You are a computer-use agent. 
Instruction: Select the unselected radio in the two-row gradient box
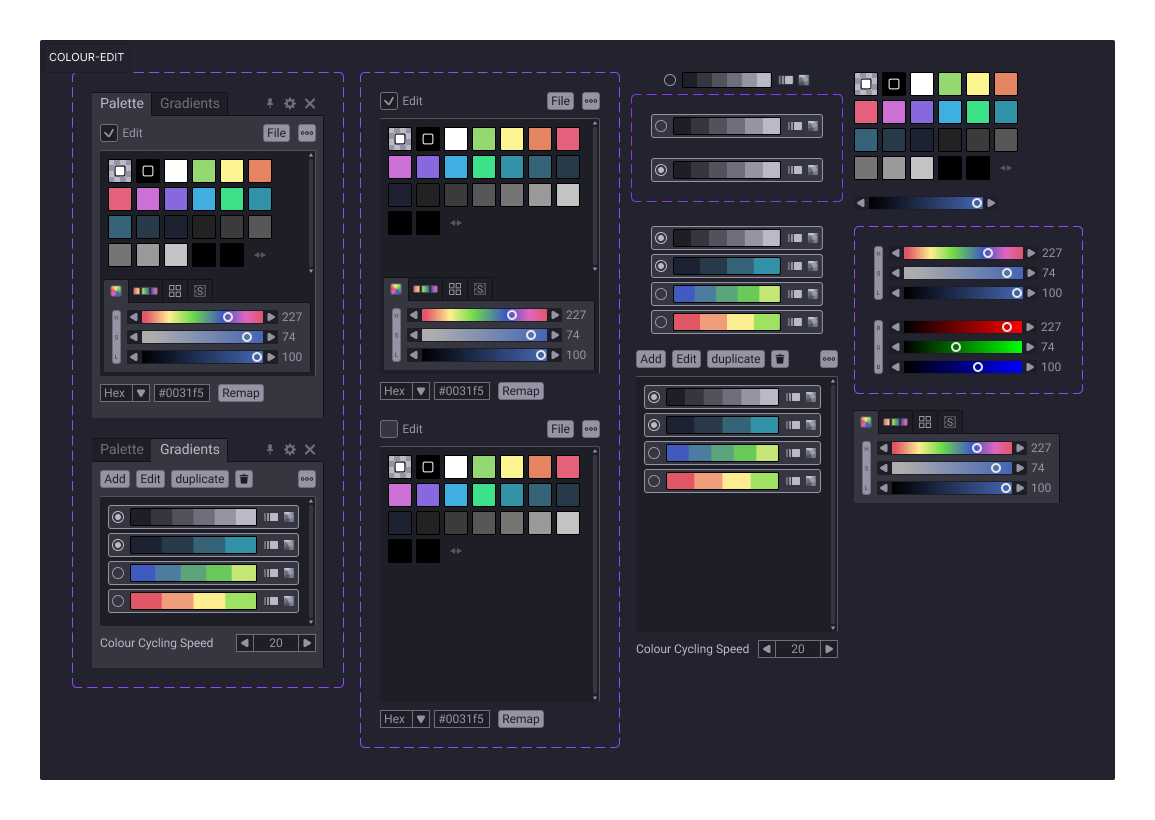coord(661,126)
